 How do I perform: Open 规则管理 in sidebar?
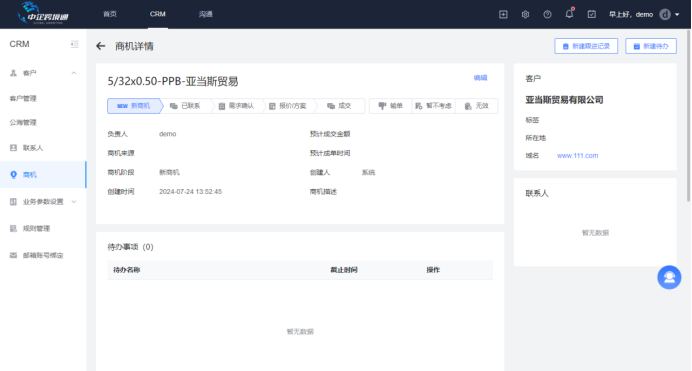pos(36,229)
